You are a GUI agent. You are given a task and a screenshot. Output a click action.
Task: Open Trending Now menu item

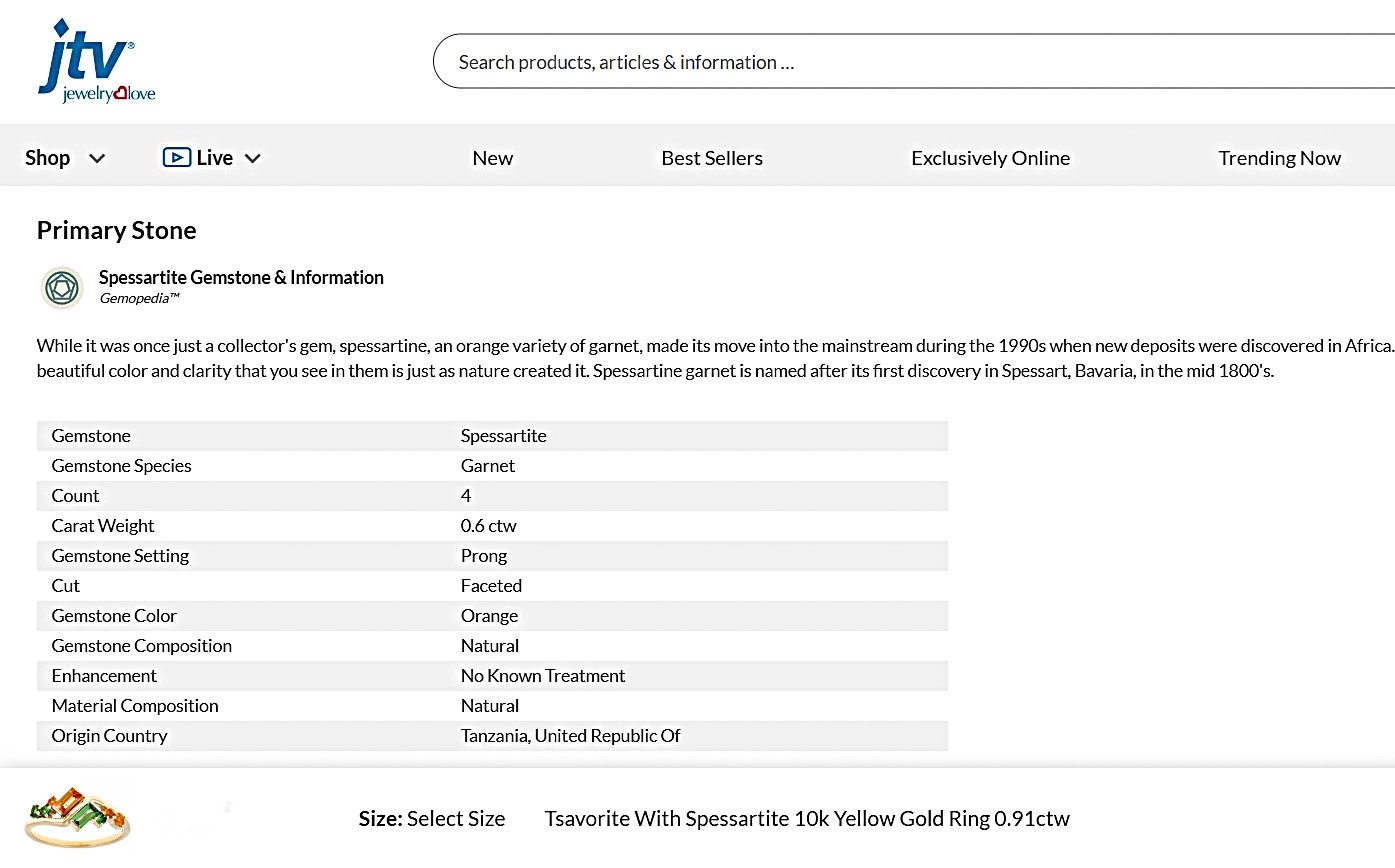pos(1279,158)
